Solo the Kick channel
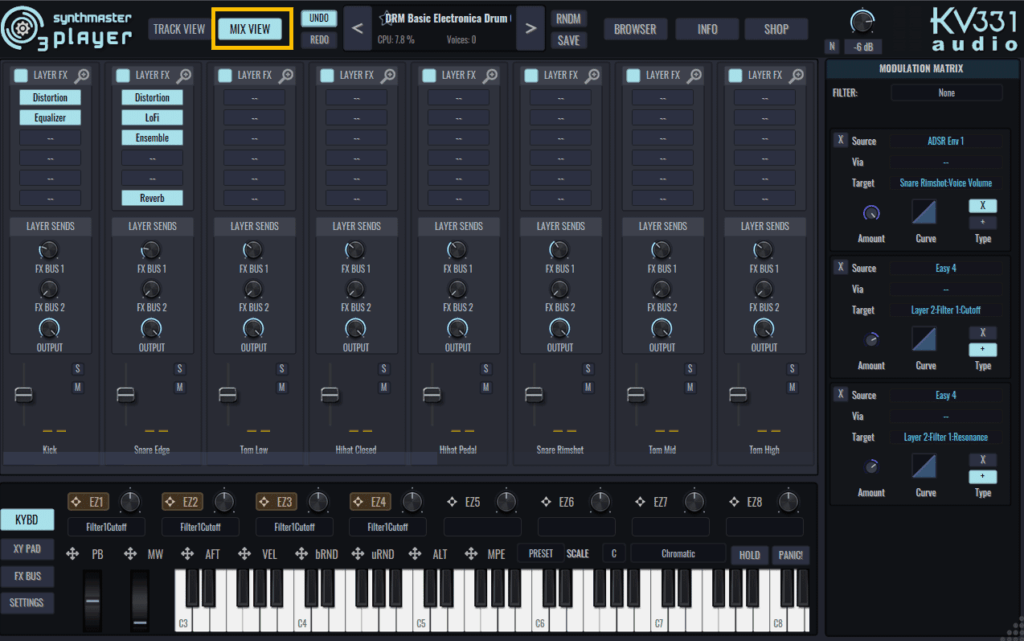The height and width of the screenshot is (641, 1024). (x=77, y=369)
